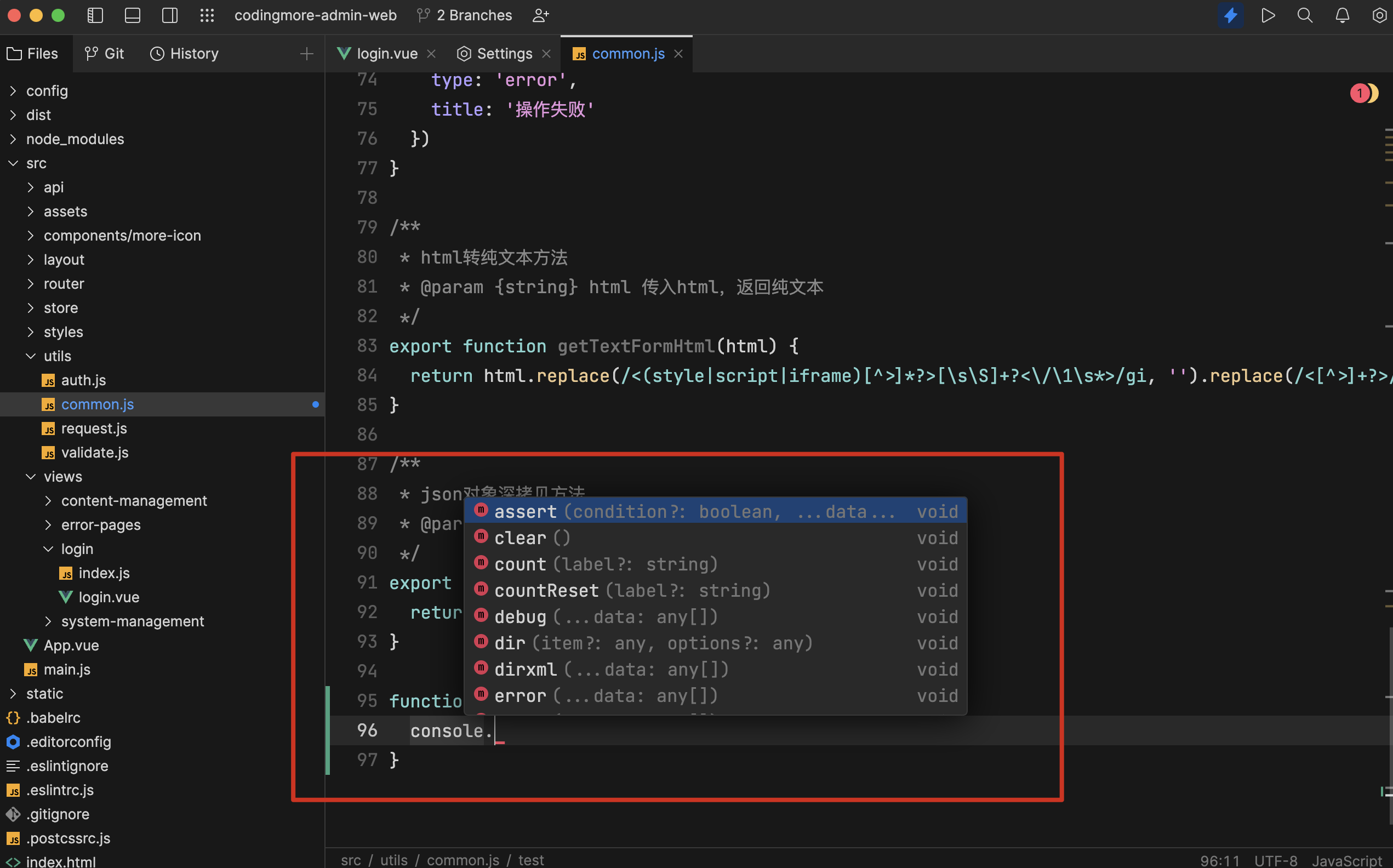Toggle the bottom panel layout icon
Viewport: 1393px width, 868px height.
[133, 15]
